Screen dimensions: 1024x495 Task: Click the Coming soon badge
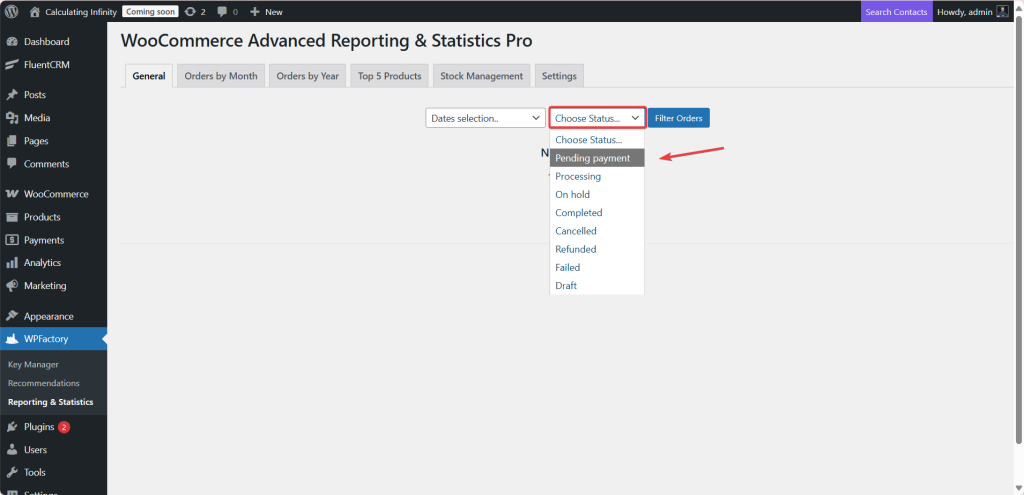pos(150,12)
